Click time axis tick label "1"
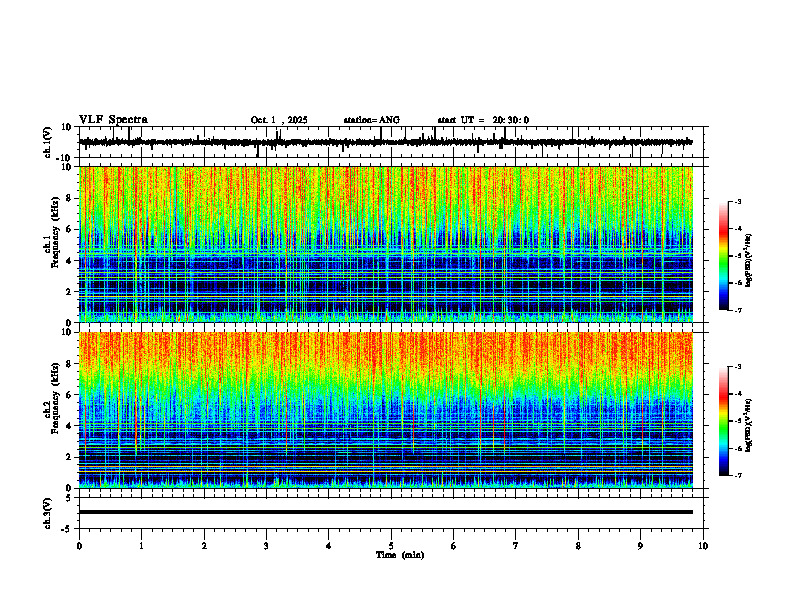 [x=141, y=546]
